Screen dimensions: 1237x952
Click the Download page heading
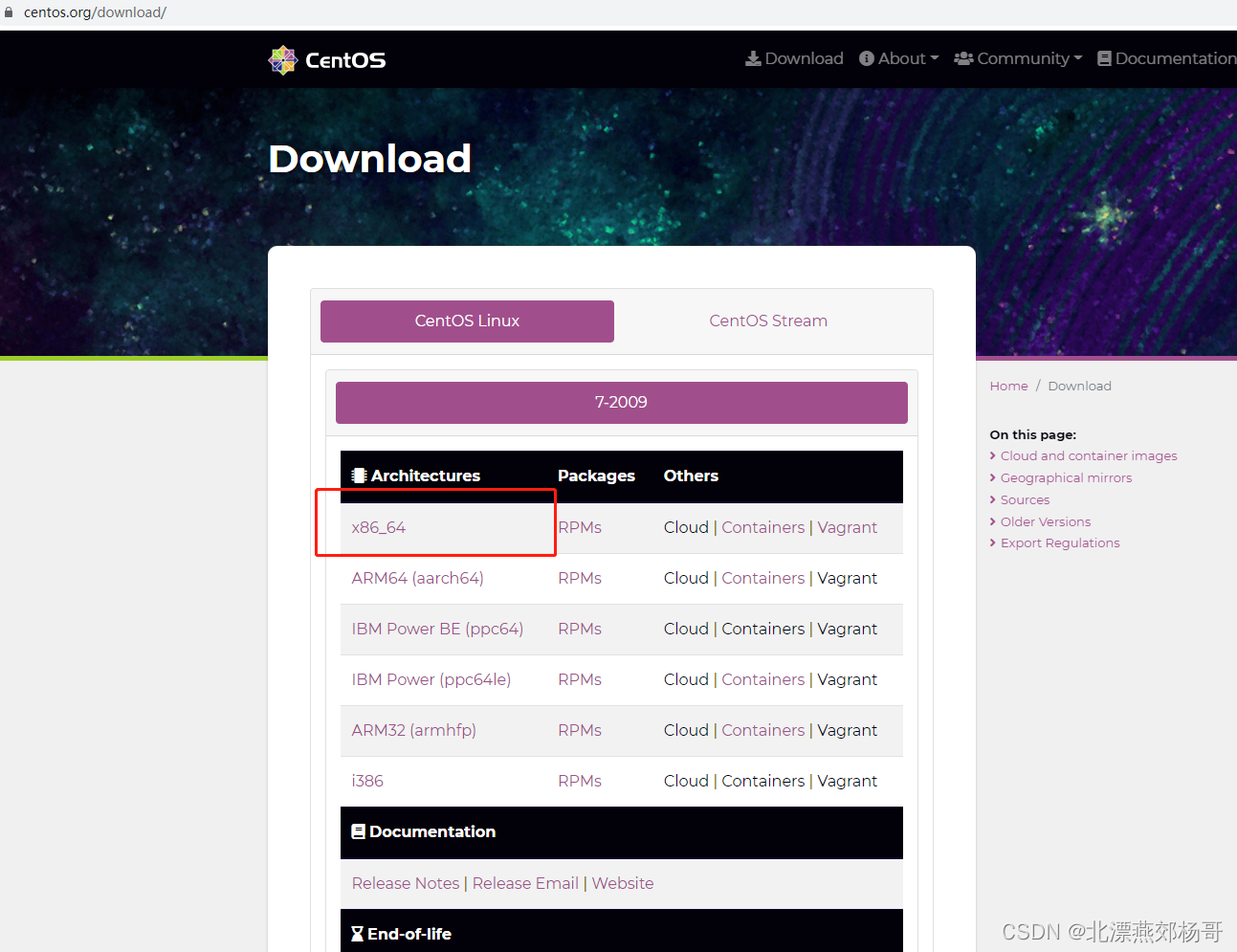click(370, 158)
